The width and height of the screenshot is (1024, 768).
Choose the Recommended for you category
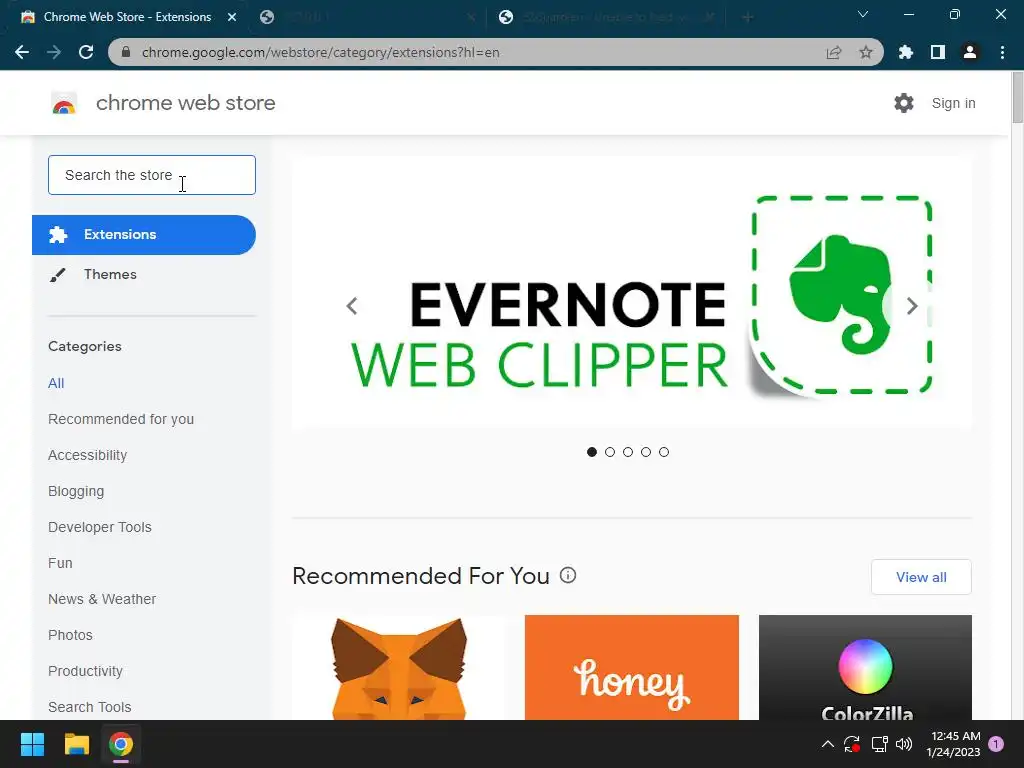coord(121,419)
